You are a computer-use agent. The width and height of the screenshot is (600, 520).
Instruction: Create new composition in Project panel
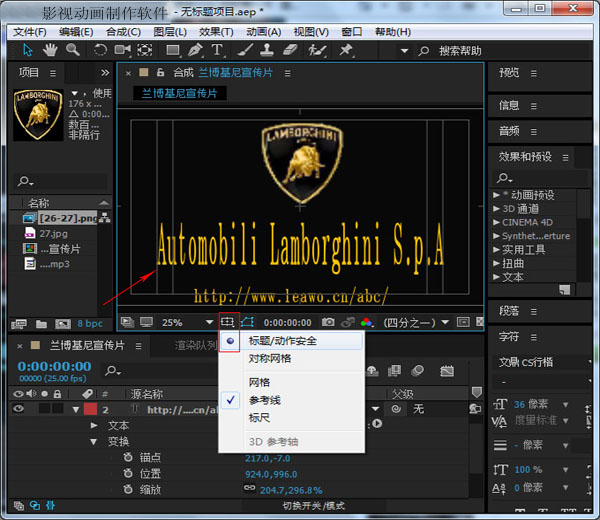(63, 324)
